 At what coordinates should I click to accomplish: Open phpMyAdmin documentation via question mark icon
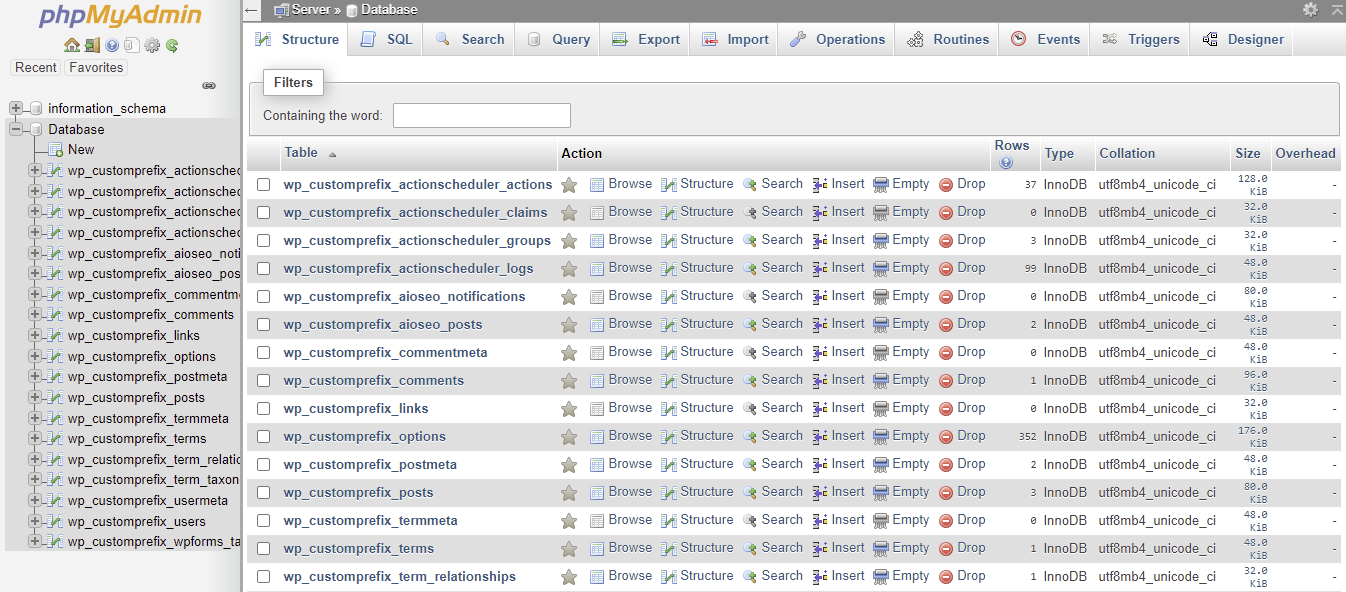112,45
